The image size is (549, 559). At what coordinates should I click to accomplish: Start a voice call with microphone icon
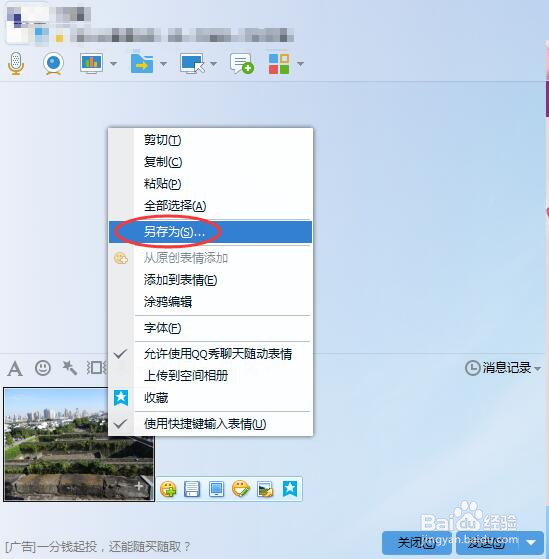tap(16, 63)
